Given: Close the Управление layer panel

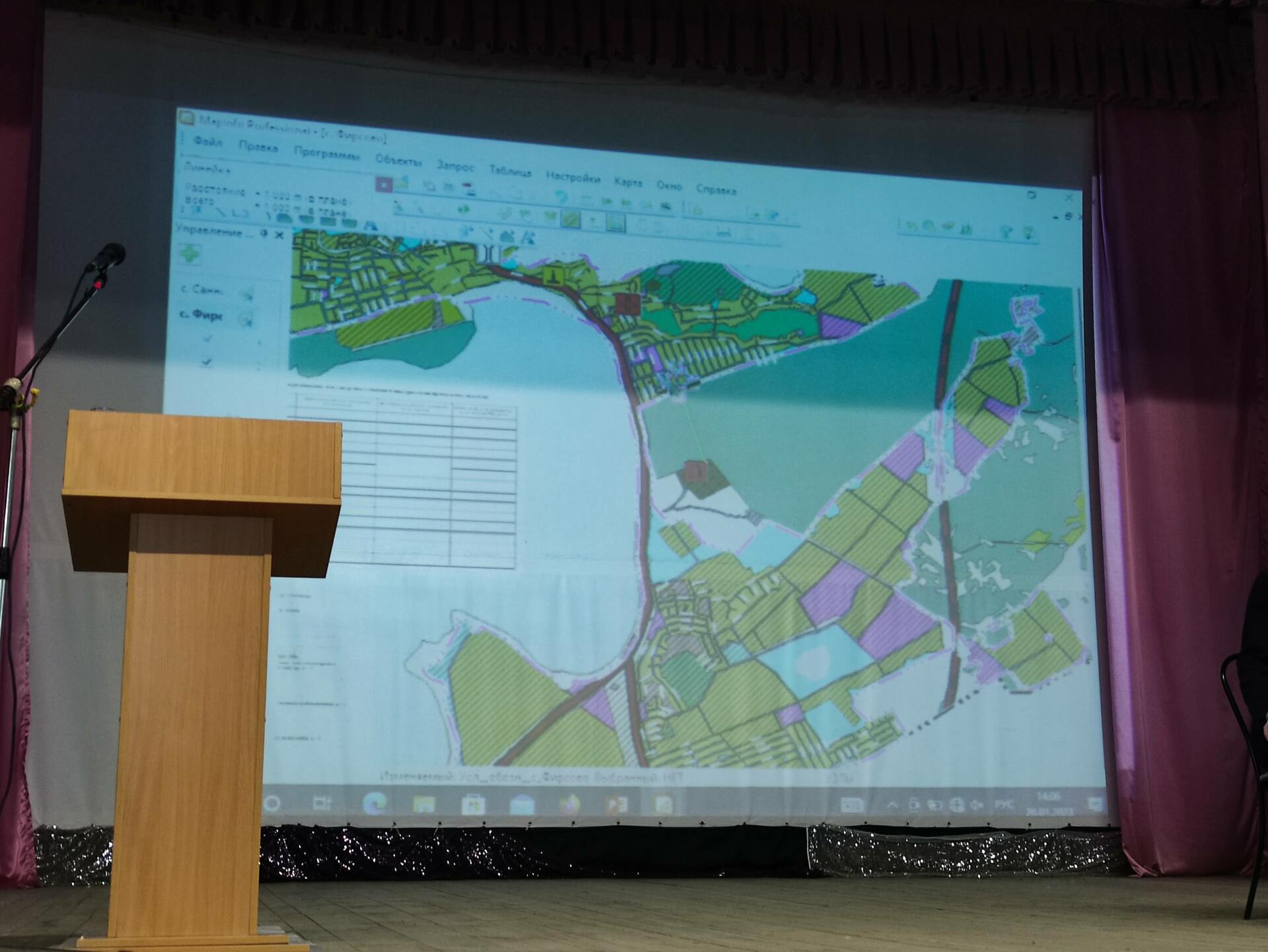Looking at the screenshot, I should pyautogui.click(x=279, y=234).
